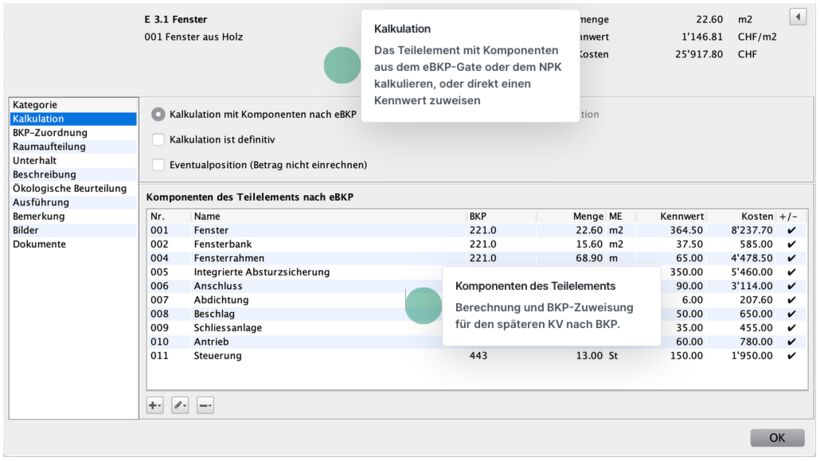Viewport: 820px width, 461px height.
Task: Click the teal hint marker in components table
Action: coord(423,305)
